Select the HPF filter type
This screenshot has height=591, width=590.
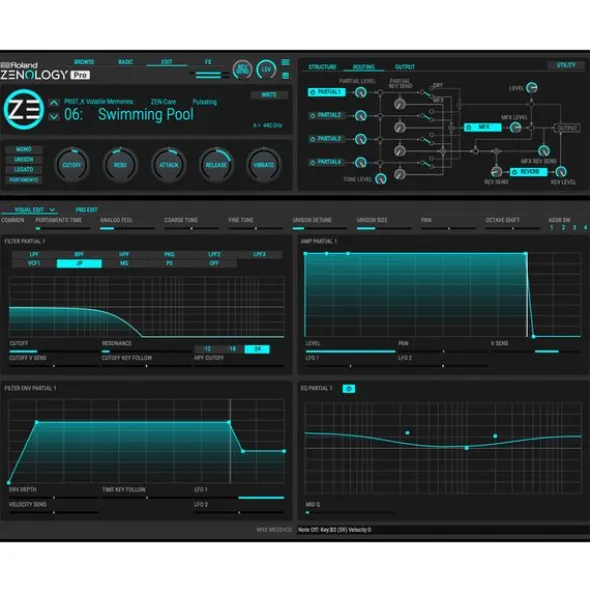(124, 254)
